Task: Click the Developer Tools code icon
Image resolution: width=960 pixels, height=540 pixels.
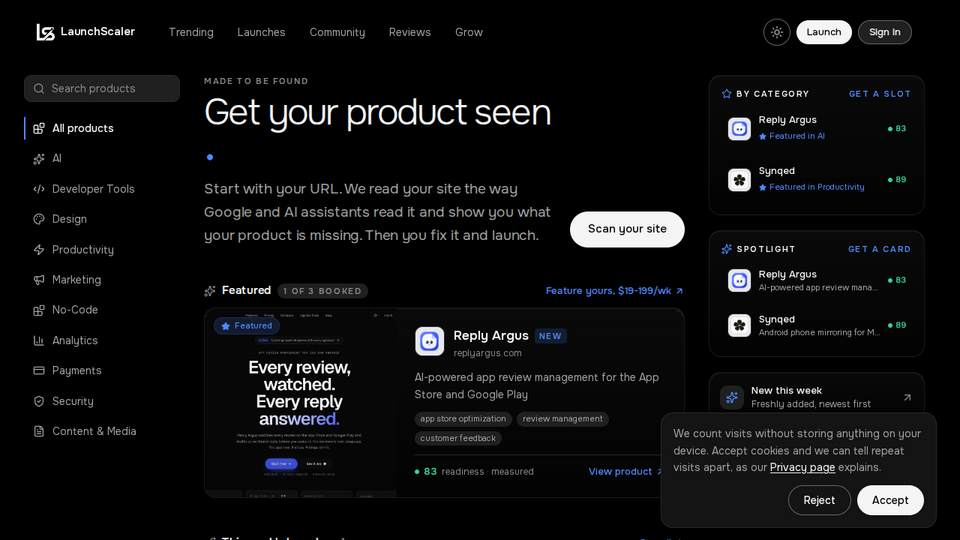Action: tap(39, 189)
